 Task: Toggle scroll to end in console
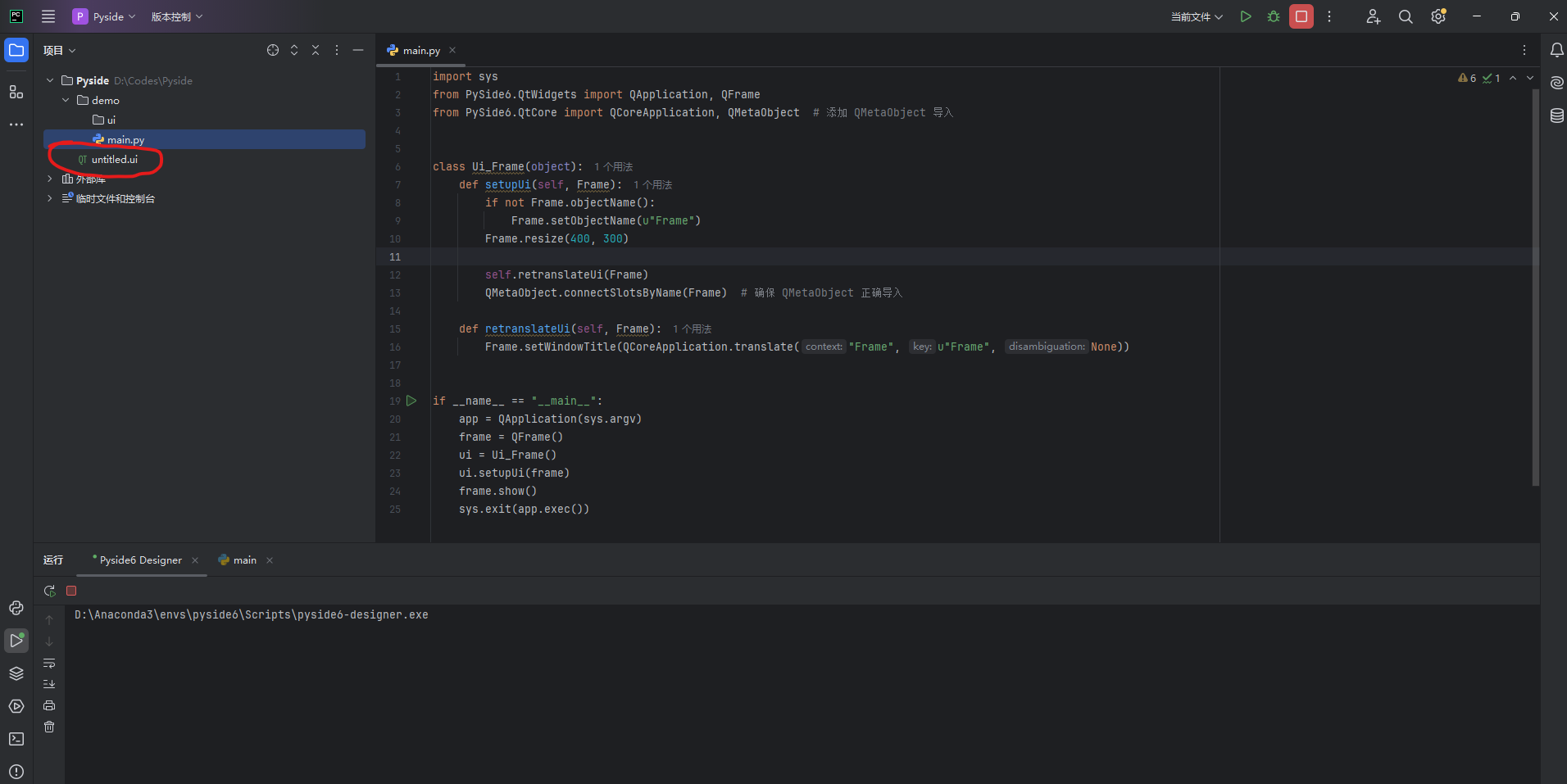tap(49, 684)
